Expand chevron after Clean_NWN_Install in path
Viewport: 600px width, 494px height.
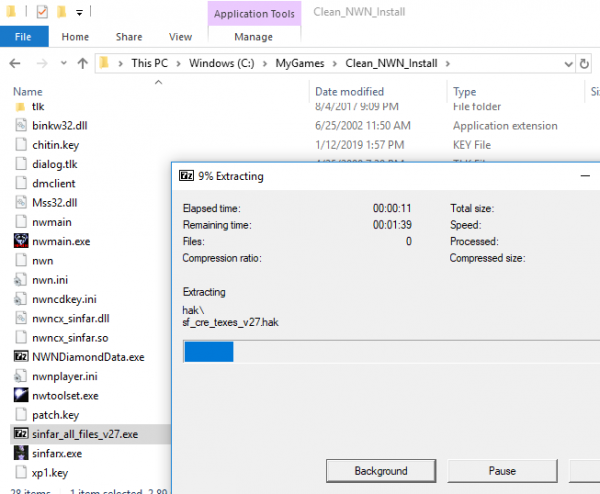pyautogui.click(x=448, y=64)
